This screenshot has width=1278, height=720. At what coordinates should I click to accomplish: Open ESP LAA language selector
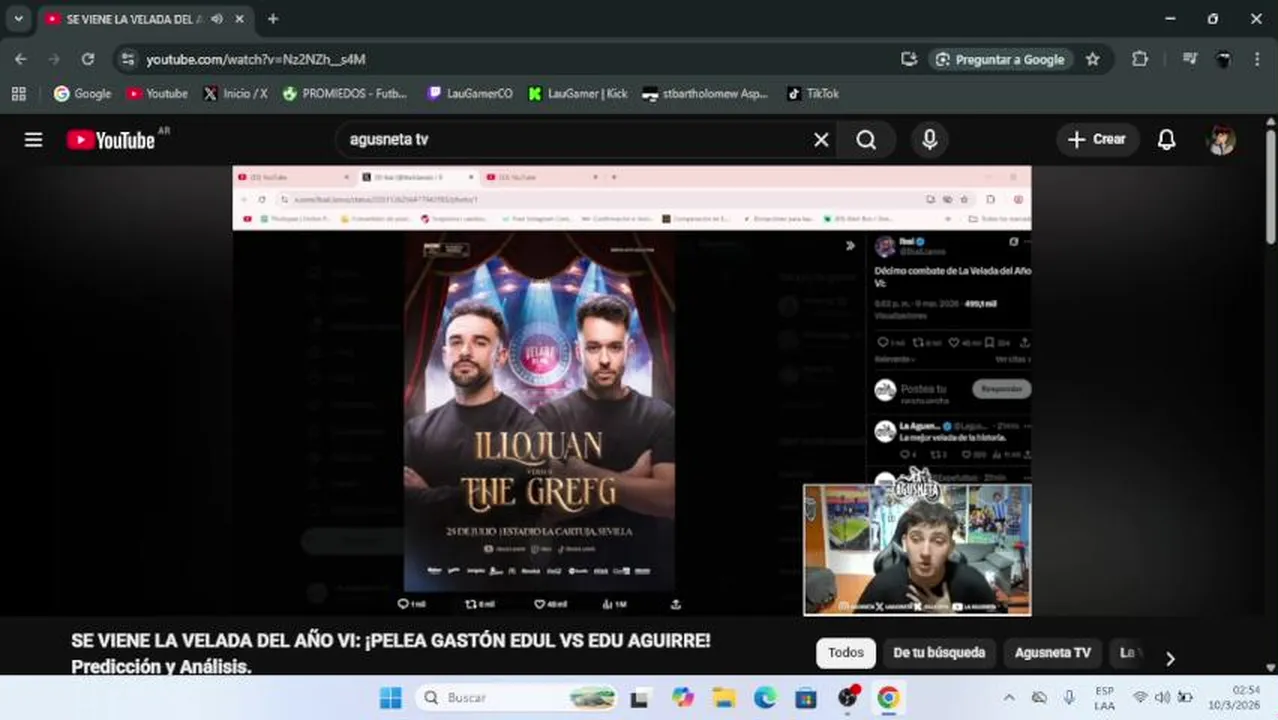pos(1104,698)
